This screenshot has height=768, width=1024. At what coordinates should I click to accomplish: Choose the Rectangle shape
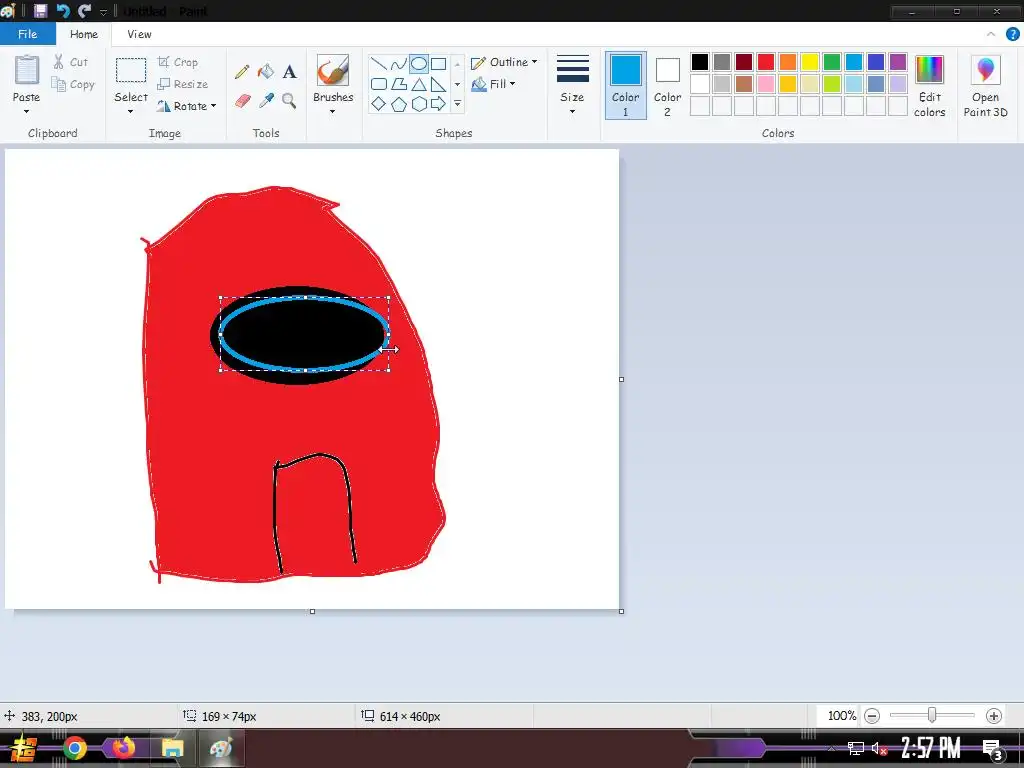438,63
